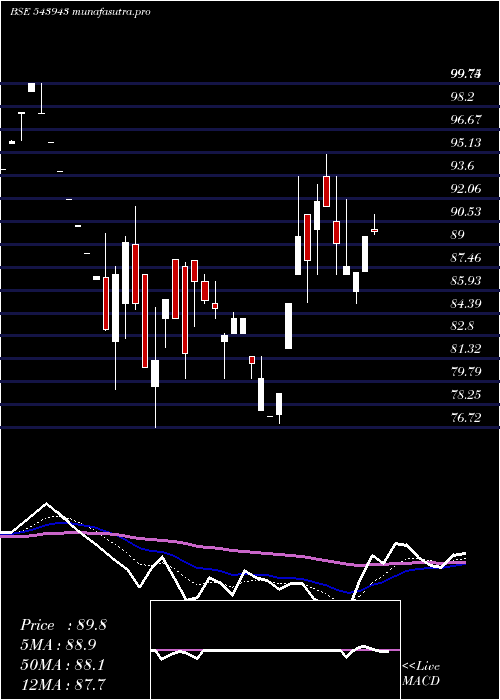Click the last small red candlestick
500x700 pixels.
[x=375, y=230]
